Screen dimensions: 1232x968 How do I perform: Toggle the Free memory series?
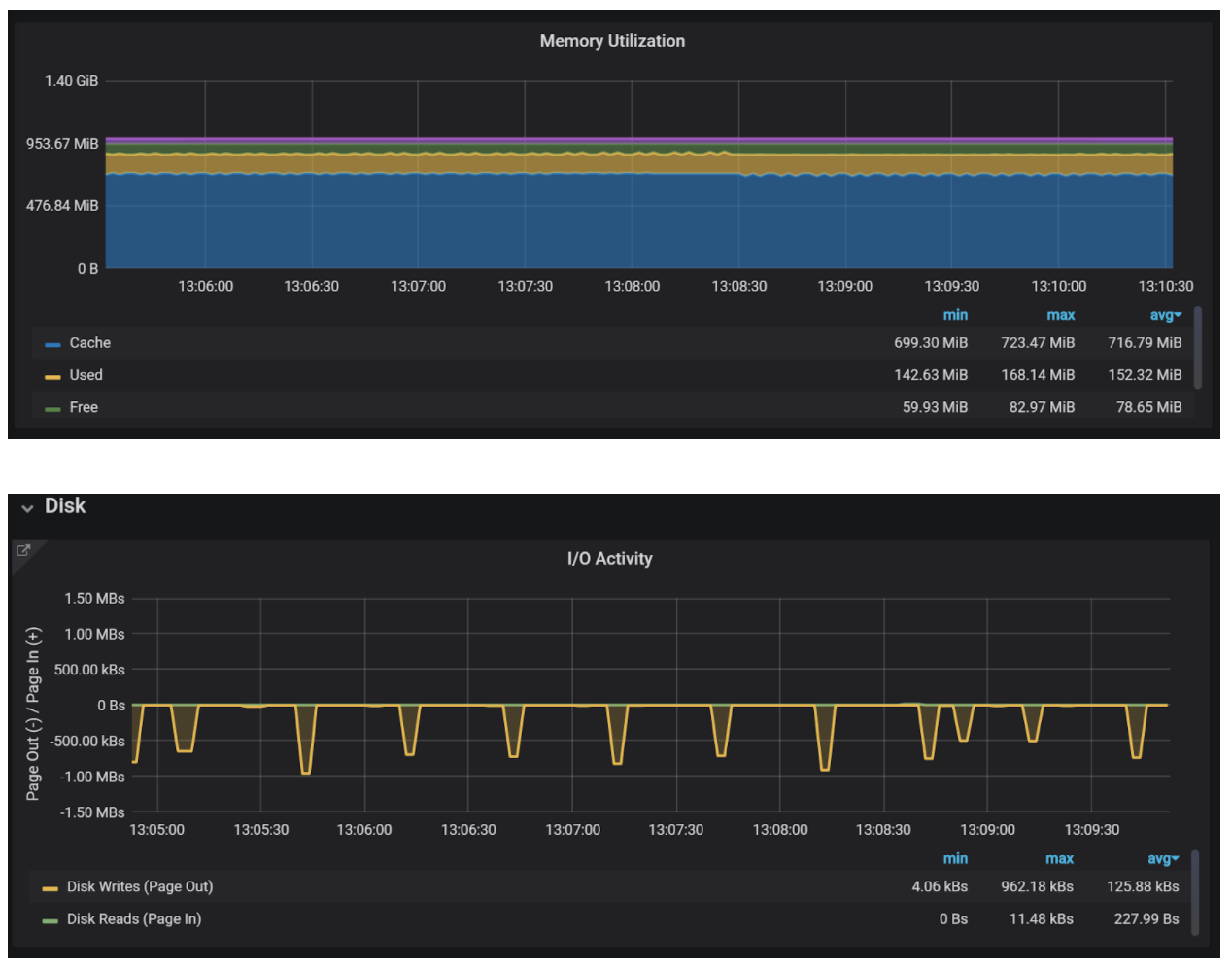pyautogui.click(x=83, y=407)
